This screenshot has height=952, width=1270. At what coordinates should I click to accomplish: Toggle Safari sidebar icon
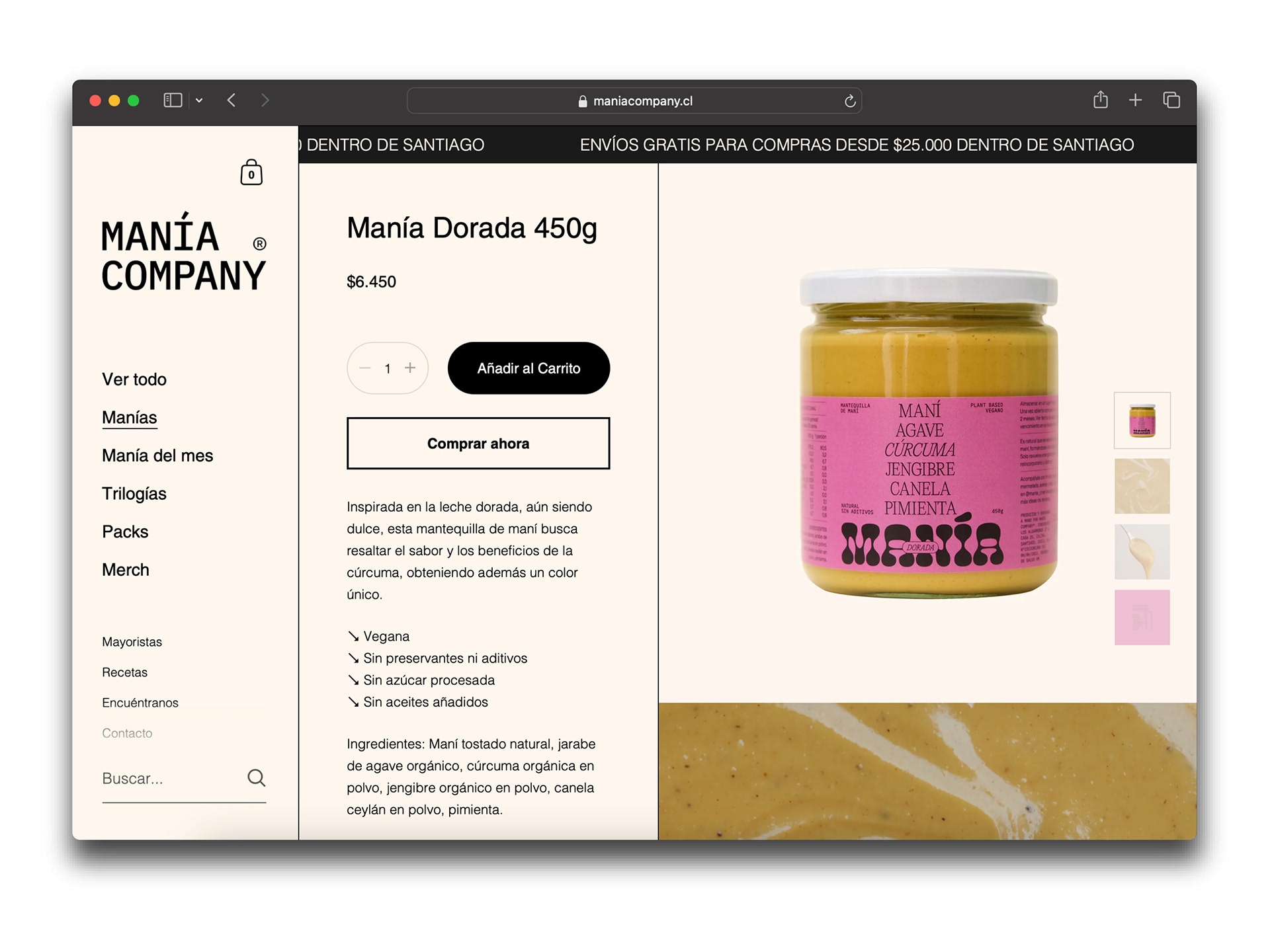(173, 100)
